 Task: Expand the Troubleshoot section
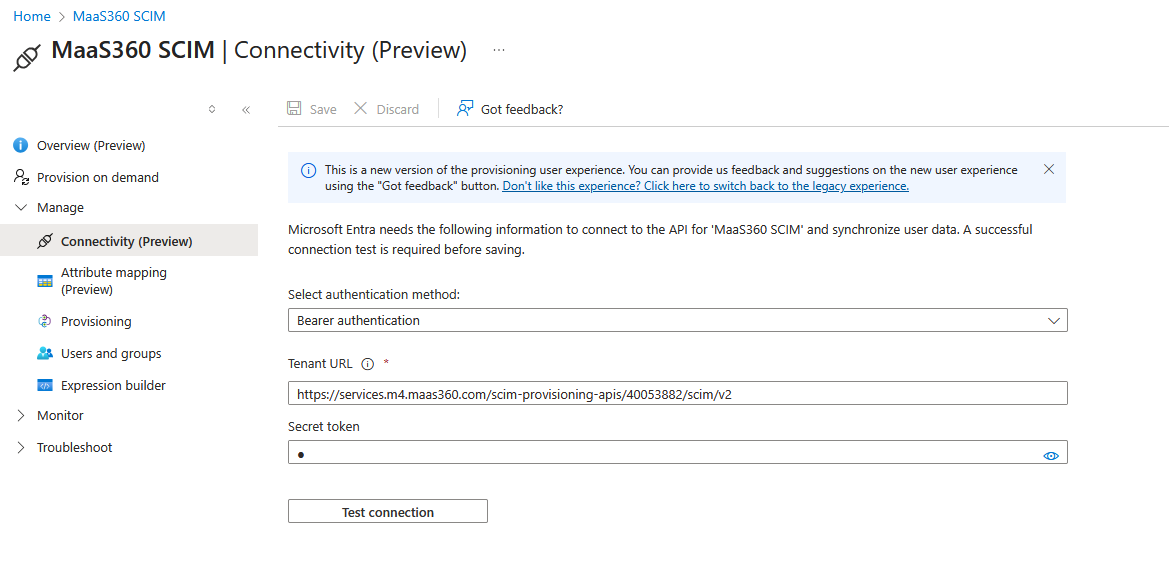21,448
